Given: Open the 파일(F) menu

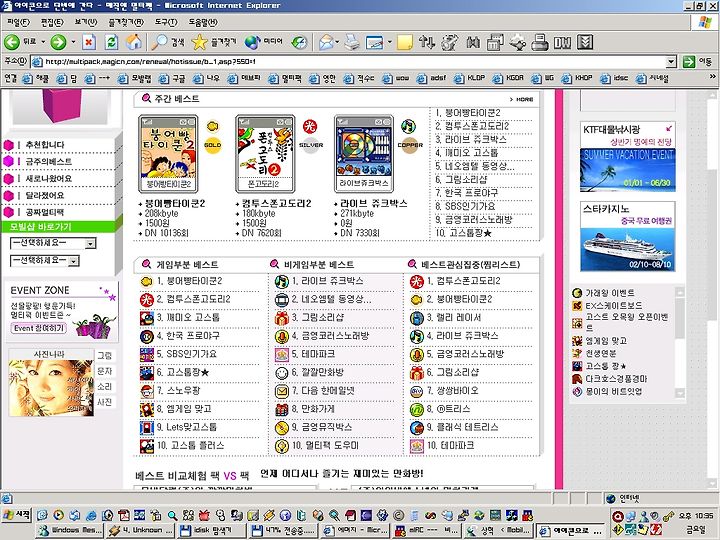Looking at the screenshot, I should click(18, 22).
